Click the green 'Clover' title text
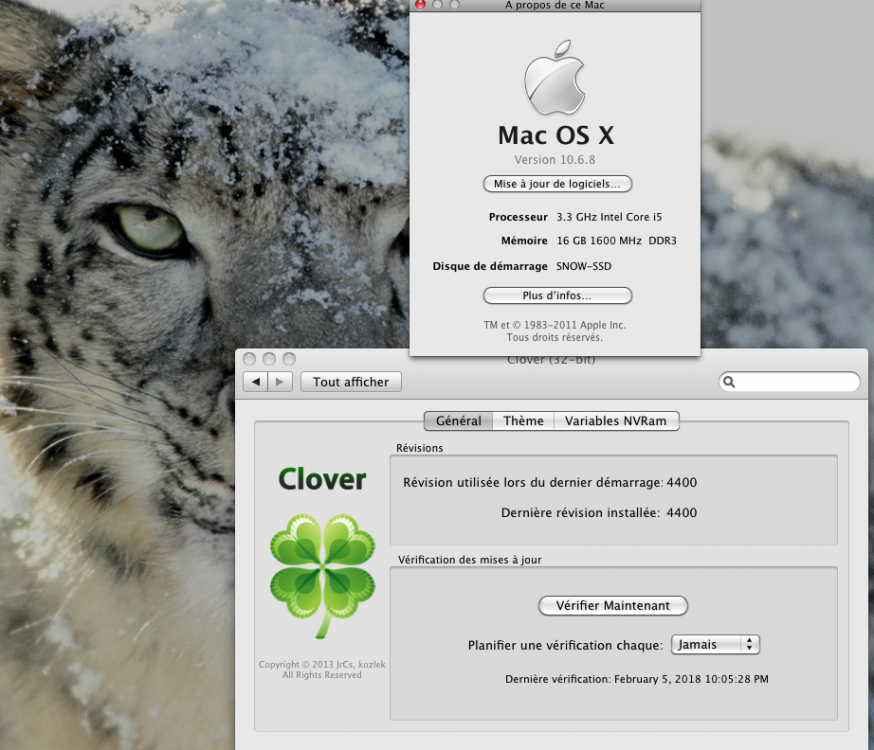874x750 pixels. point(322,479)
